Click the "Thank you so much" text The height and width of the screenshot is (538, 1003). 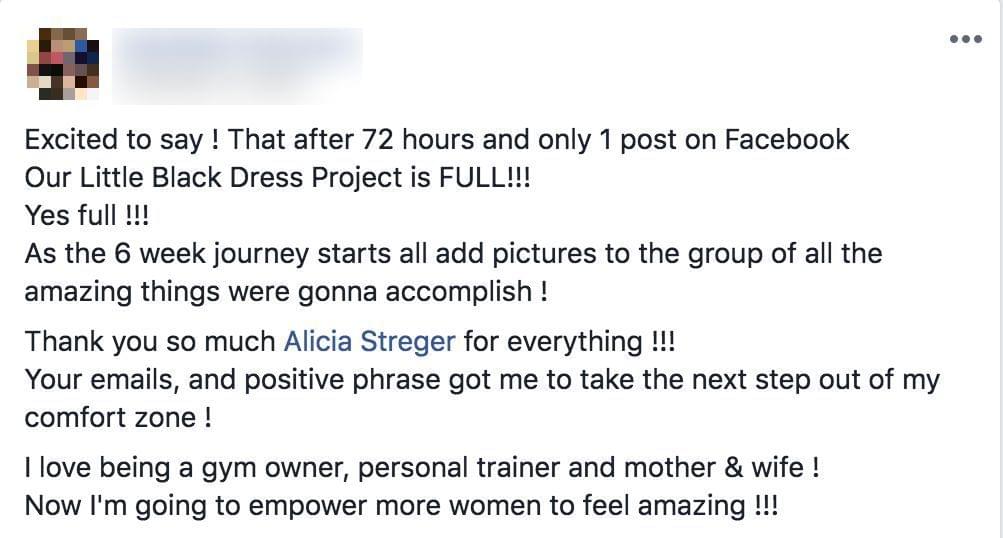150,341
